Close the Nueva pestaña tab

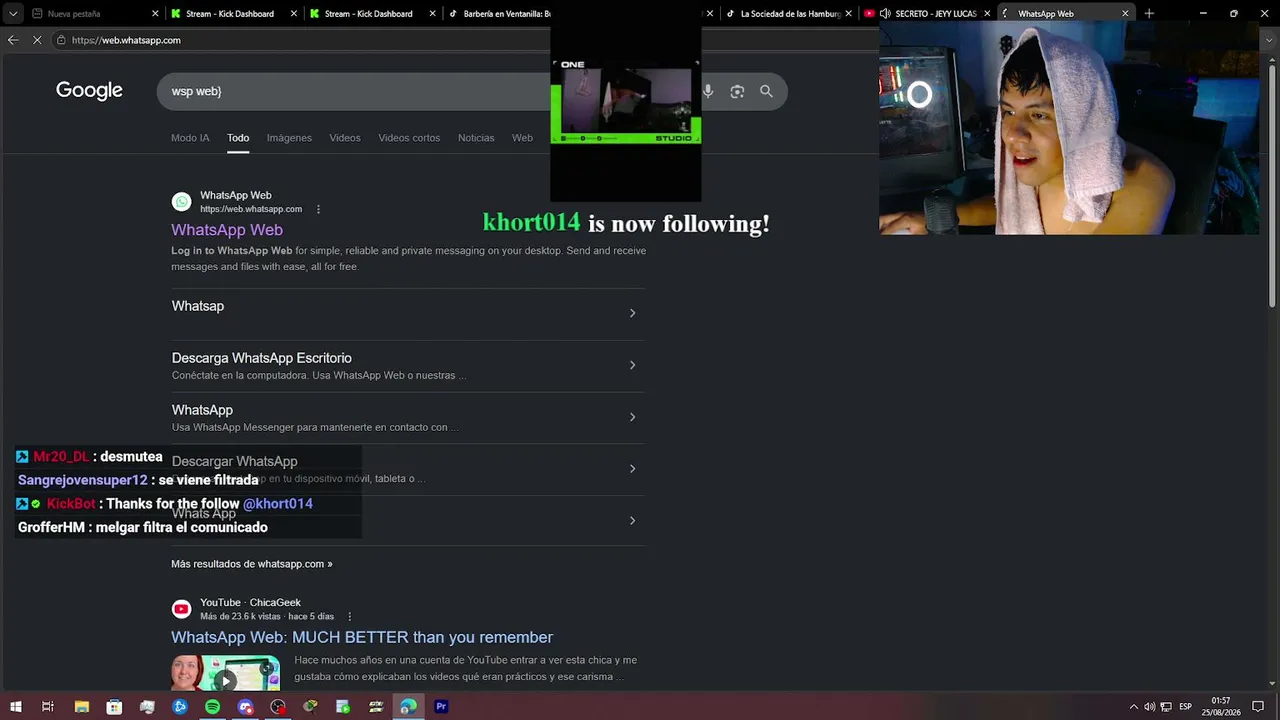[x=156, y=14]
